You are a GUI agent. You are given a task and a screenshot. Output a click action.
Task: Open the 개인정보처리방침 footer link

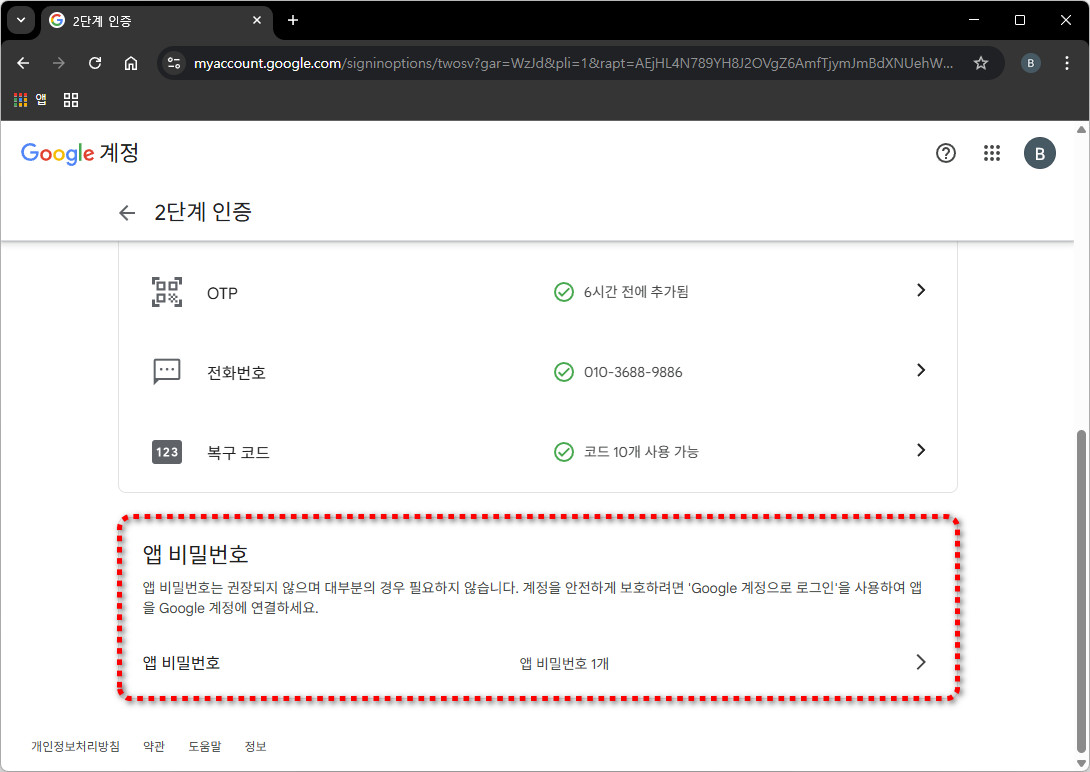pos(75,746)
